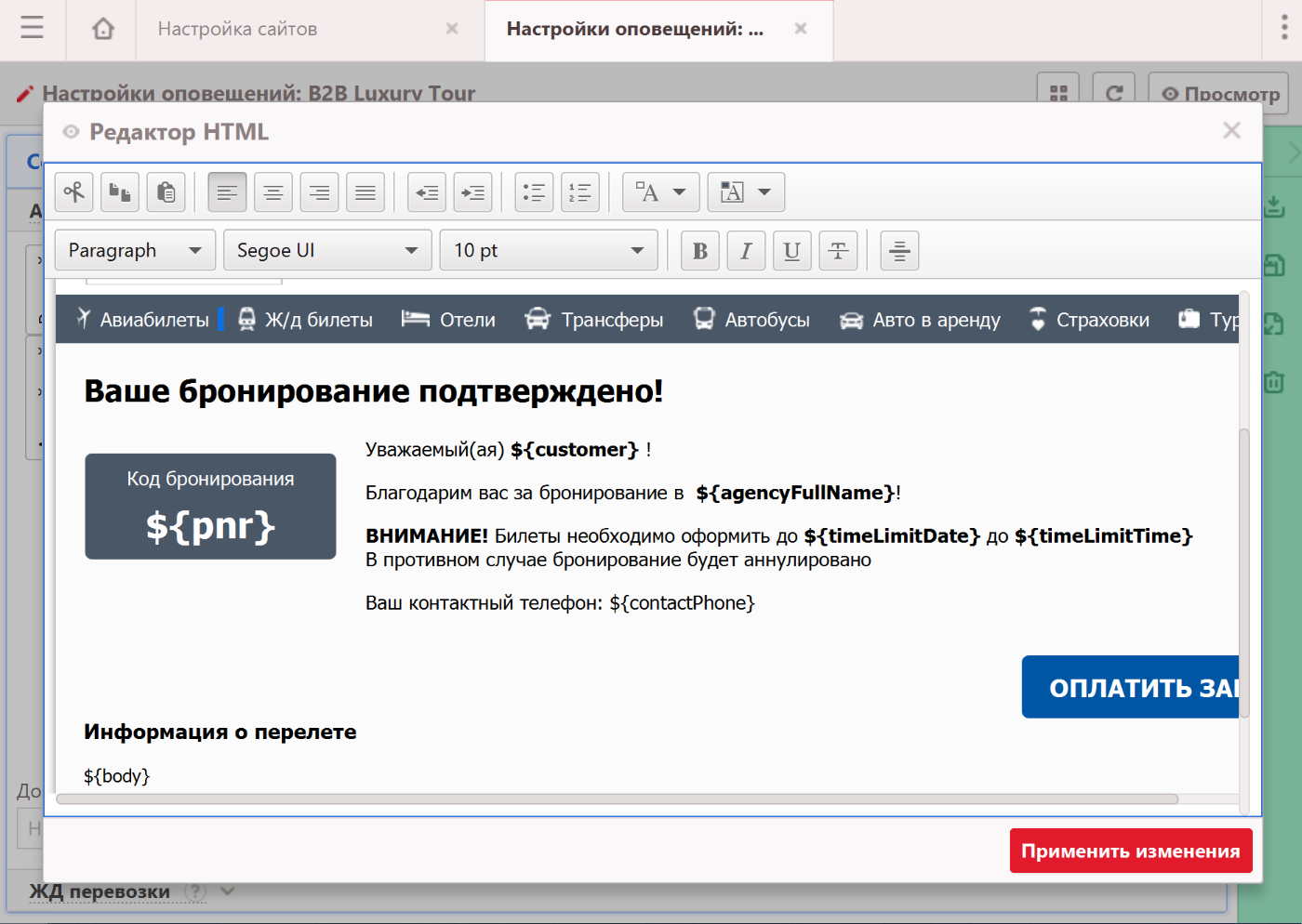Insert a numbered list
Viewport: 1302px width, 924px height.
pyautogui.click(x=580, y=192)
